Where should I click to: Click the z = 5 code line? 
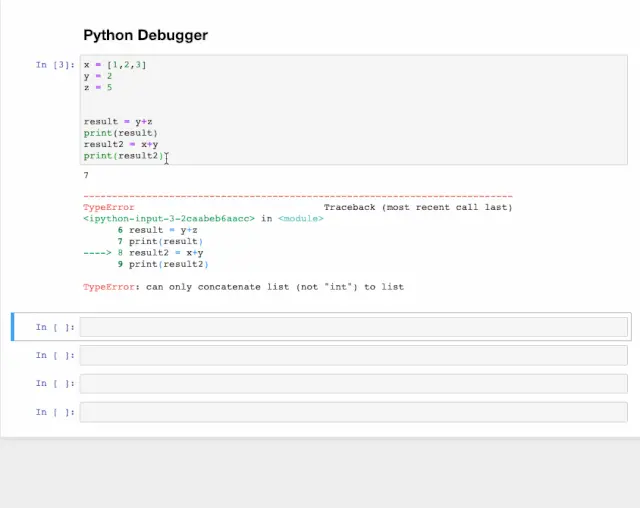(x=98, y=88)
